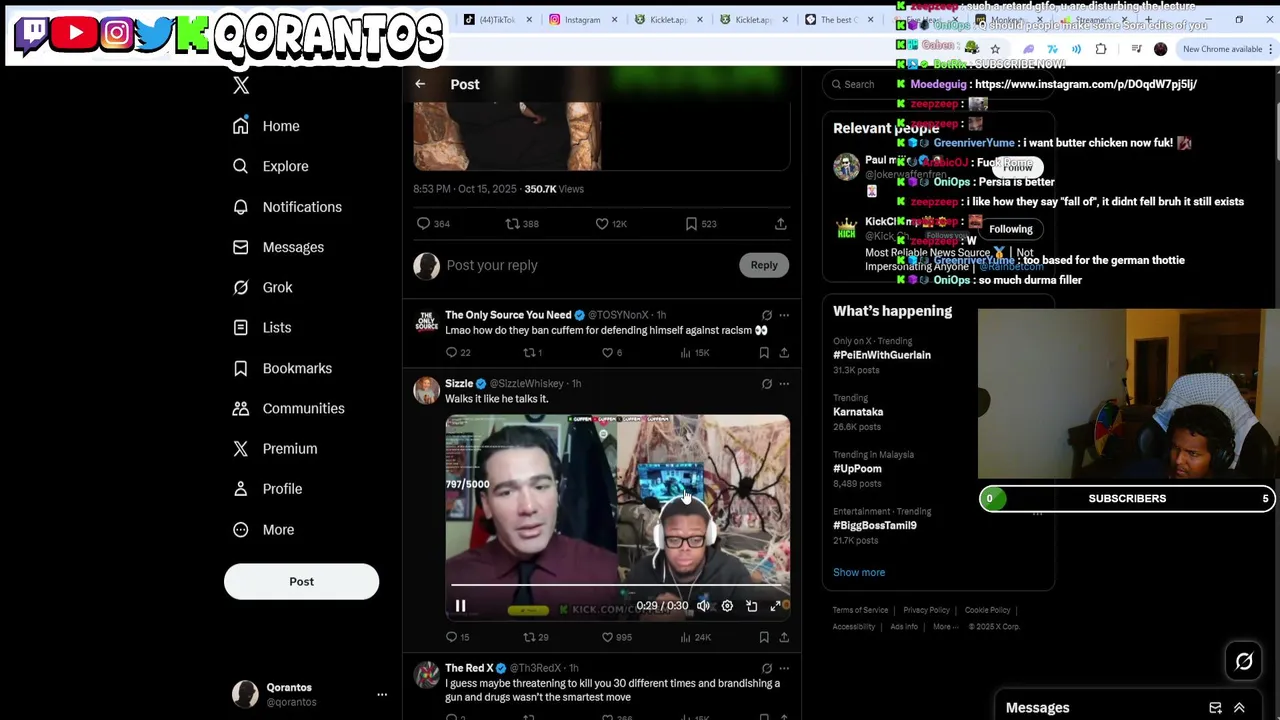This screenshot has width=1280, height=720.
Task: Open Communities in sidebar
Action: tap(288, 408)
